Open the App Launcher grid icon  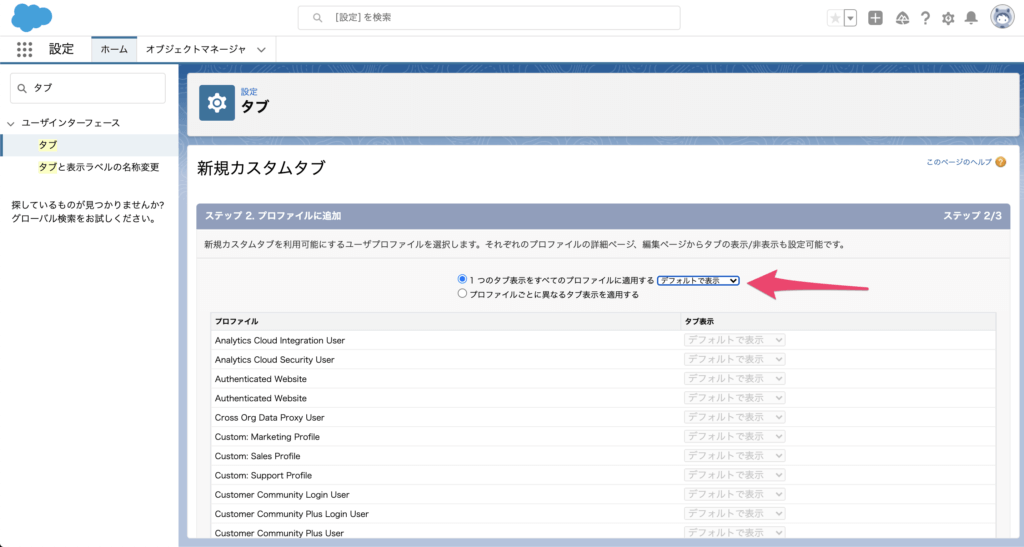point(24,49)
